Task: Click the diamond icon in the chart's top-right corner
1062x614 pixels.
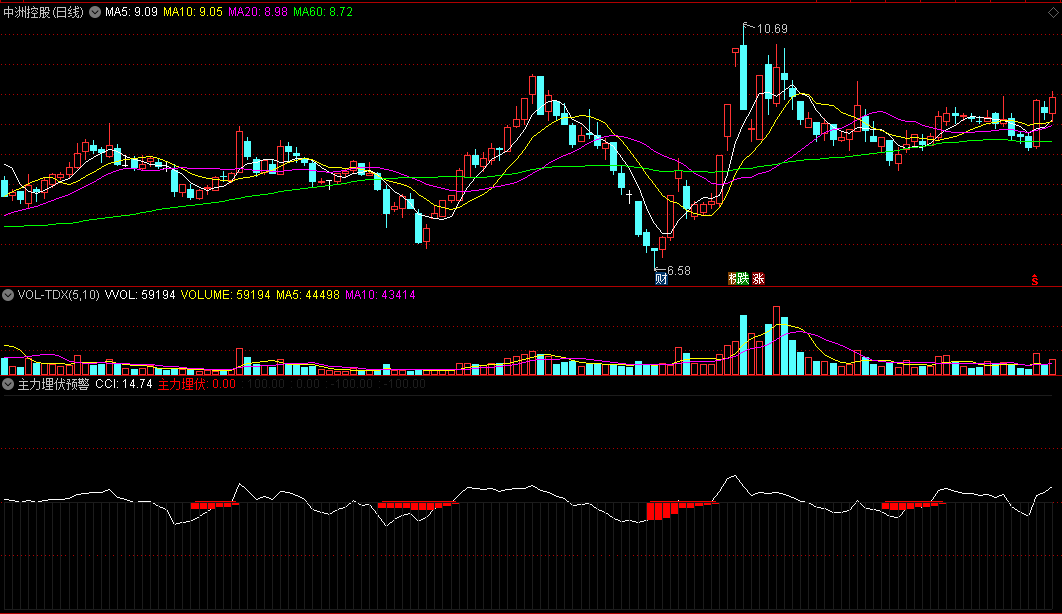Action: click(1053, 12)
